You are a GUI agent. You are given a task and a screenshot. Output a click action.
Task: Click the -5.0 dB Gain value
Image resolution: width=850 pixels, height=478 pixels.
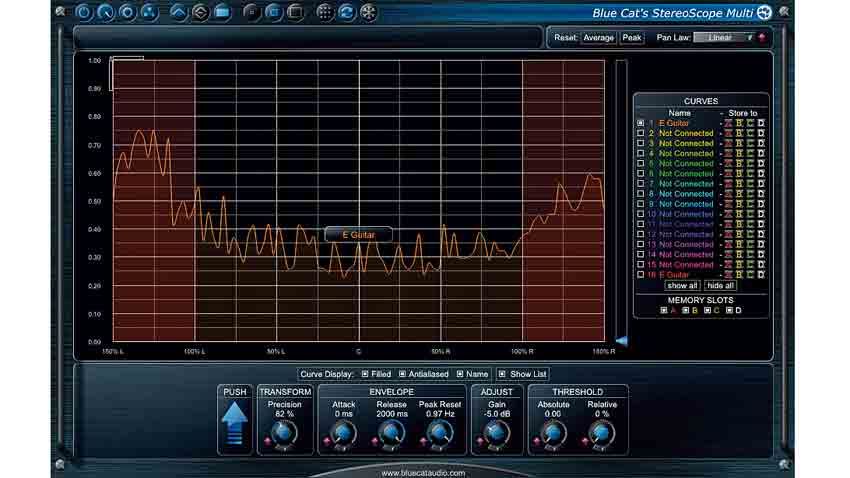[496, 414]
